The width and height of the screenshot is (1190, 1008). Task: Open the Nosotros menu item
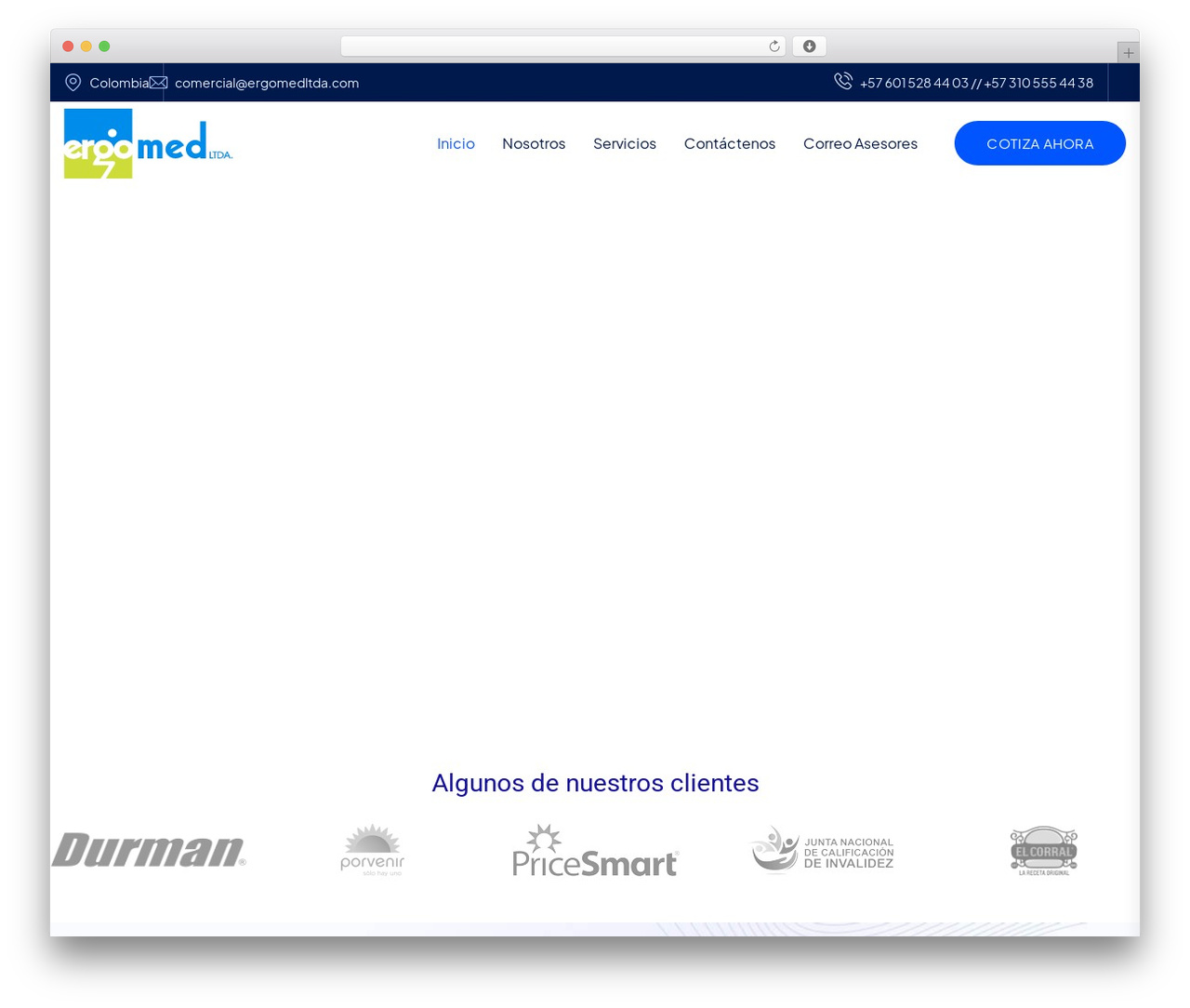click(x=534, y=143)
